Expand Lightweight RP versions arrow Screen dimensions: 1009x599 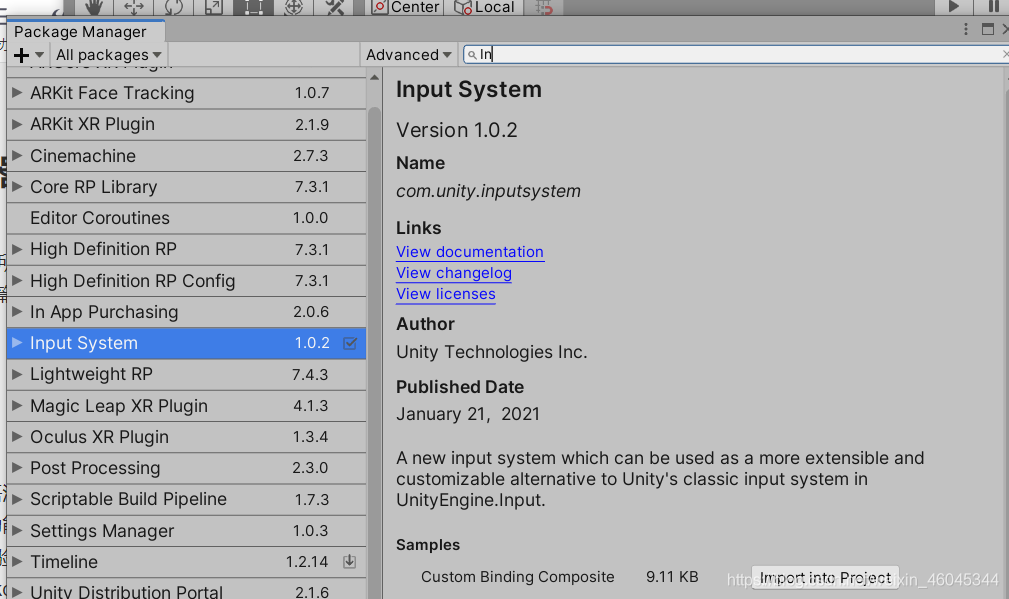[x=17, y=374]
